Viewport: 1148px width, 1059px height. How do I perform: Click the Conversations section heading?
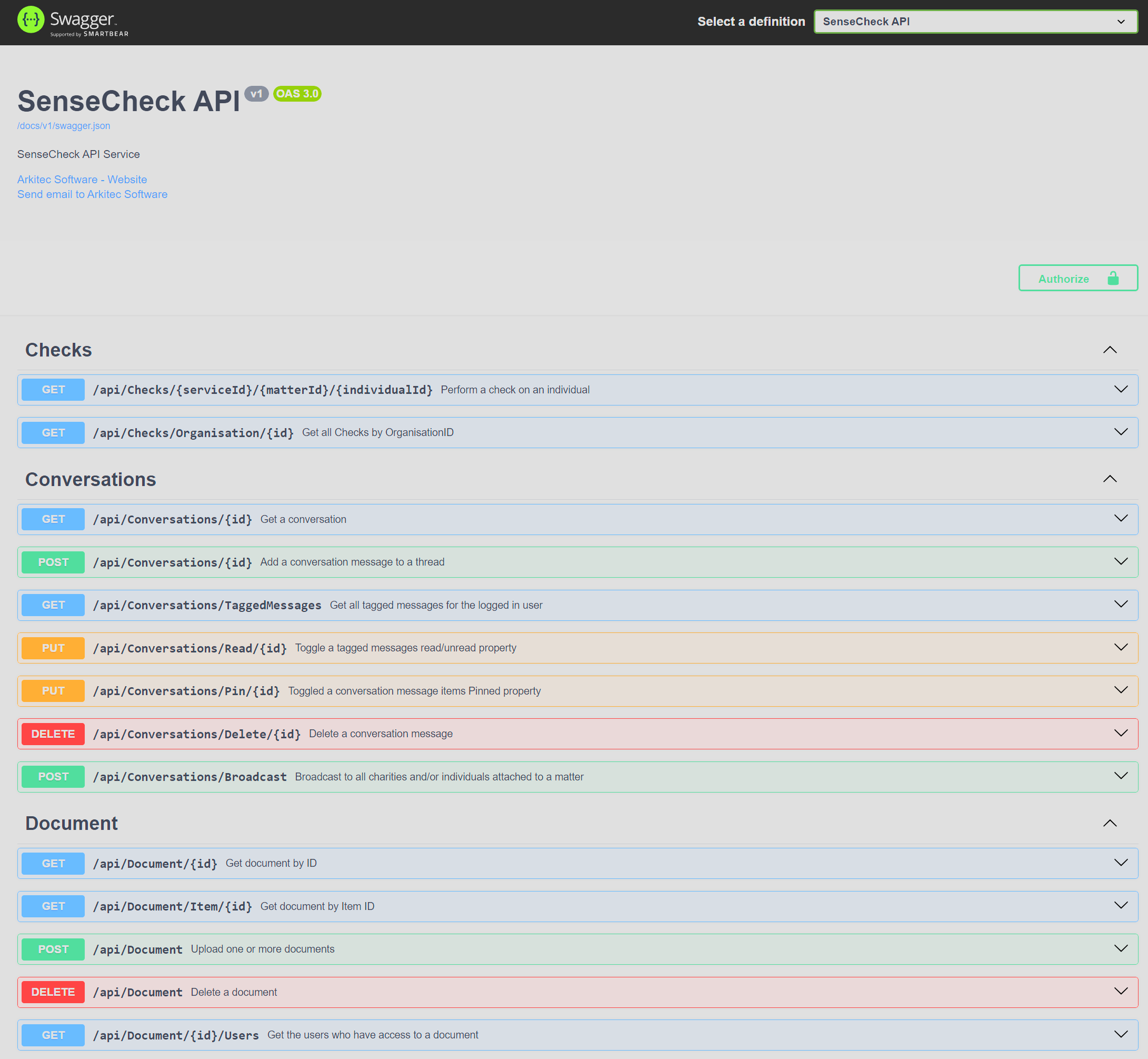pyautogui.click(x=91, y=479)
